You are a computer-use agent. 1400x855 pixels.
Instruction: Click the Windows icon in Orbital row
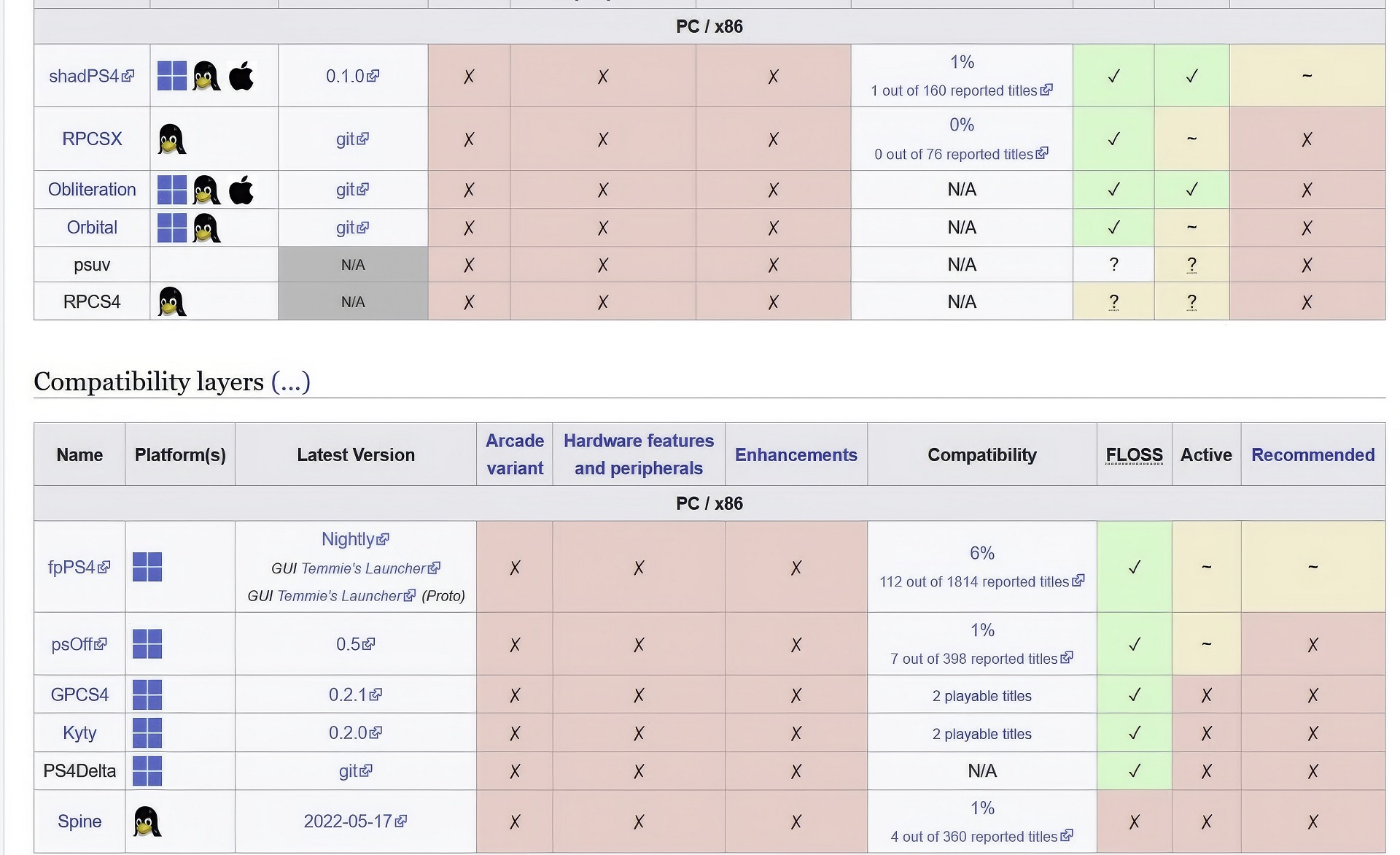172,228
